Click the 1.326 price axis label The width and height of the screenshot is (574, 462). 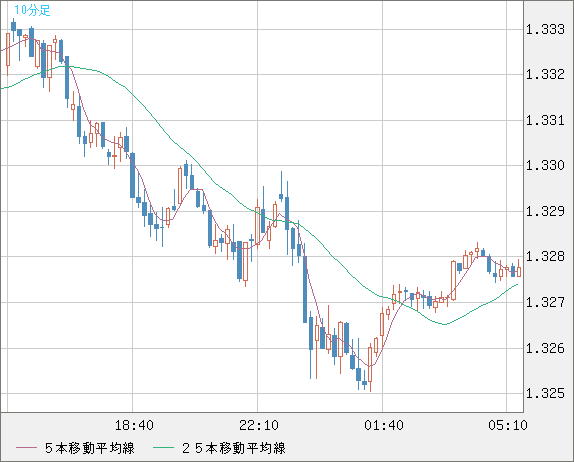click(545, 348)
